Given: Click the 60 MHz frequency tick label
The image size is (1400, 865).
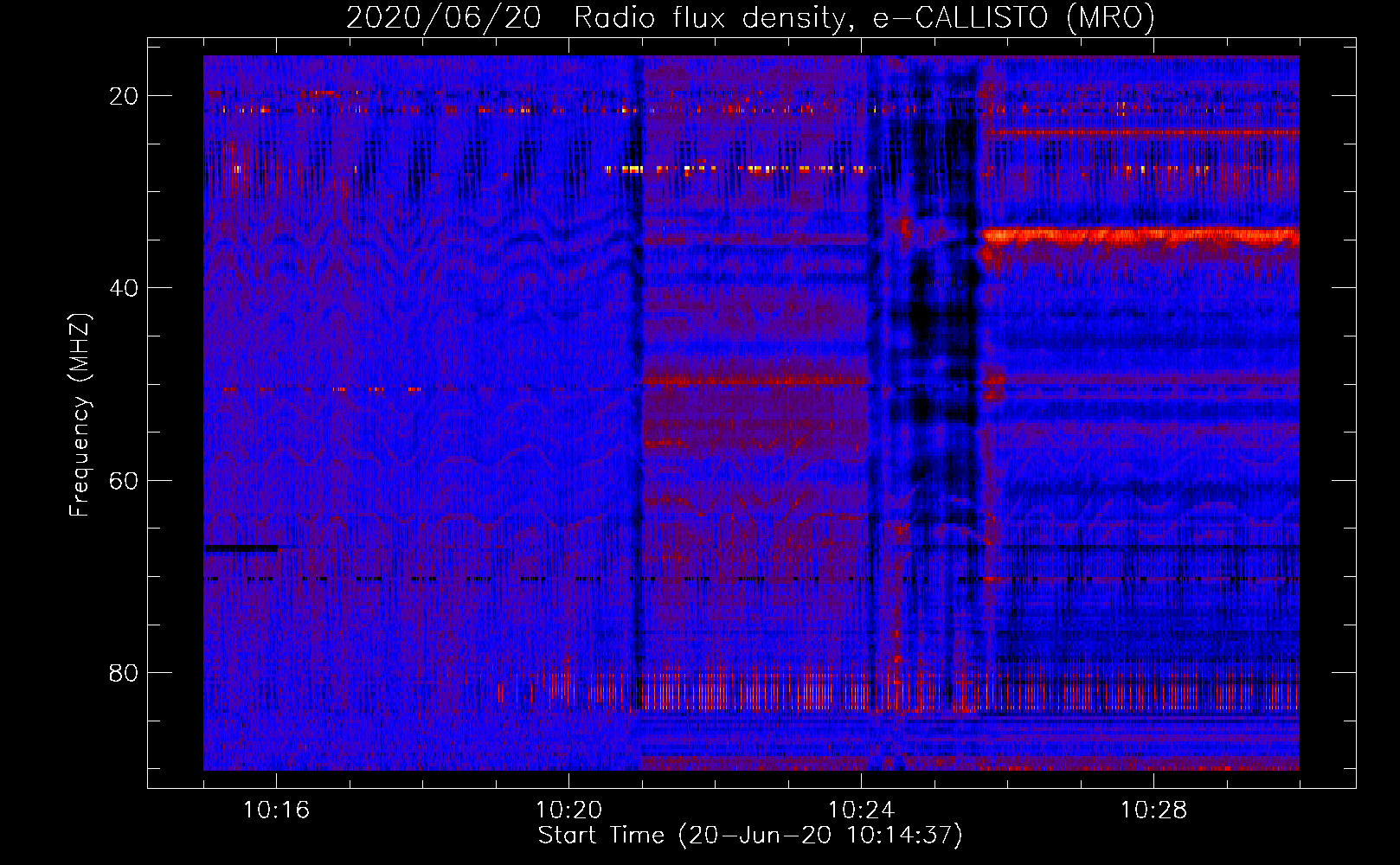Looking at the screenshot, I should (124, 480).
